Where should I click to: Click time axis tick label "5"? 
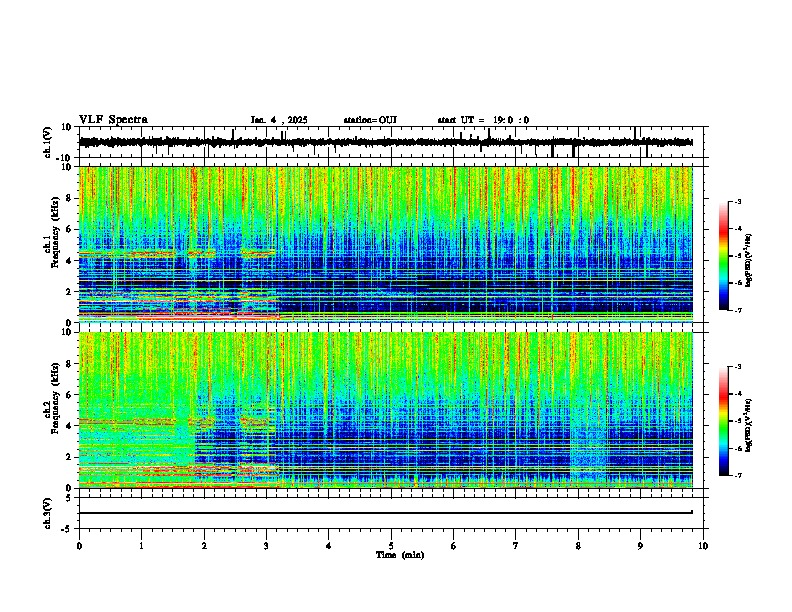(391, 546)
